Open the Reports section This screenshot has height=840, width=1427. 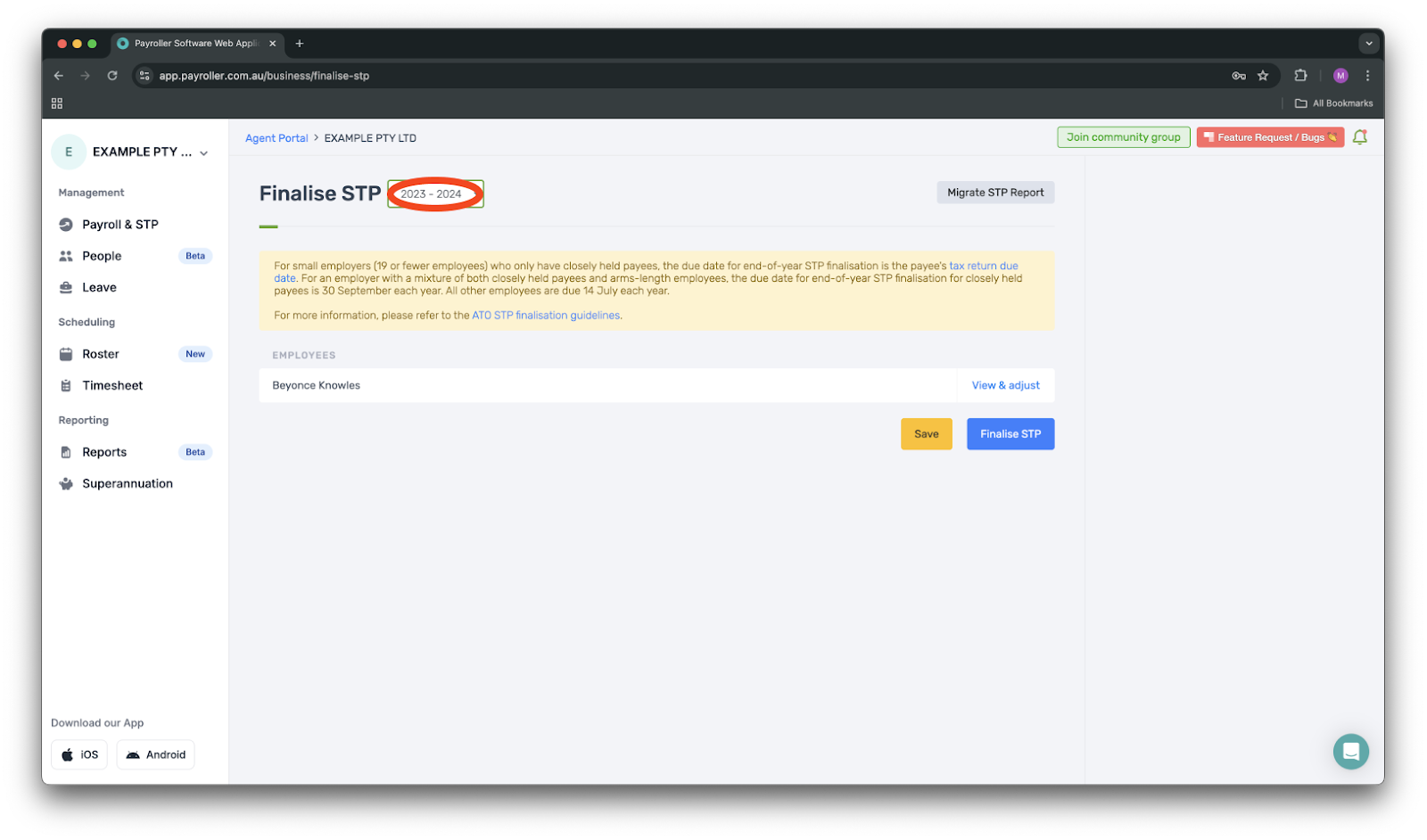pos(104,452)
